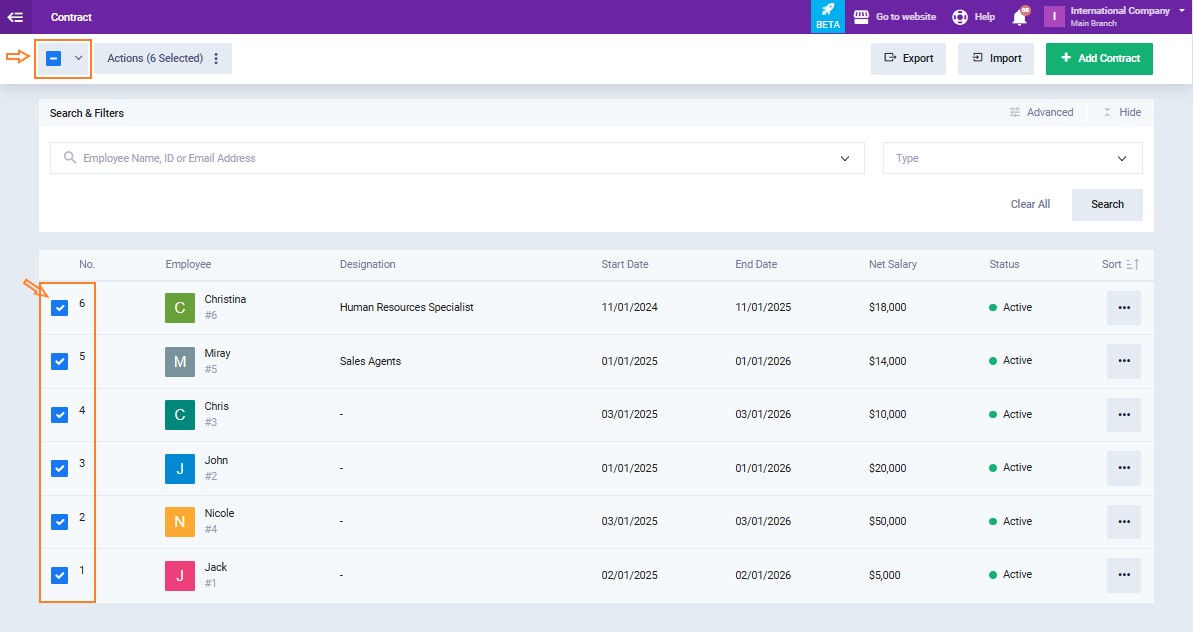The image size is (1193, 632).
Task: Open the BETA rocket icon
Action: pyautogui.click(x=828, y=16)
